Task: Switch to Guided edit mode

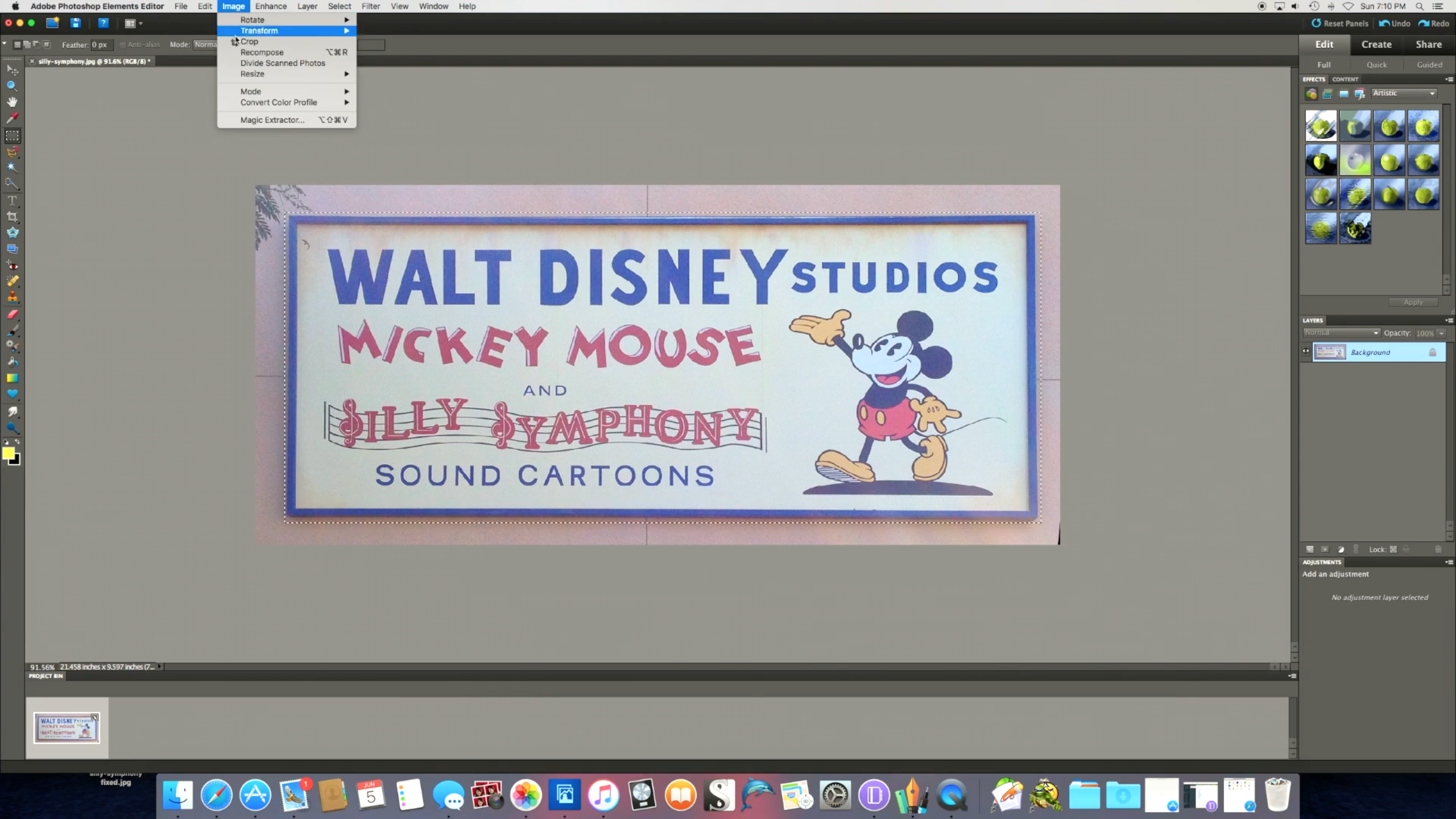Action: pyautogui.click(x=1429, y=65)
